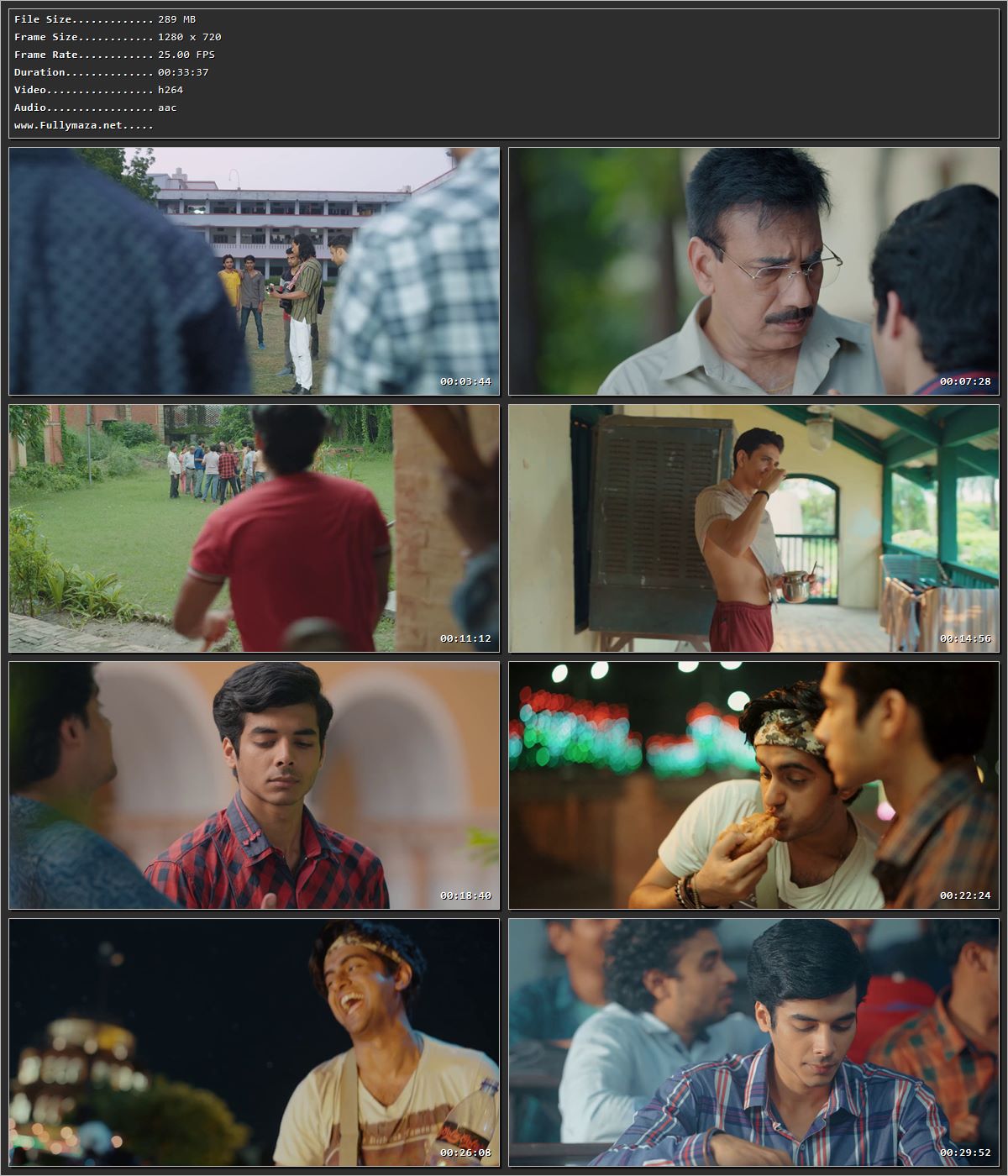1008x1176 pixels.
Task: Open the thumbnail stamped 00:03:44
Action: tap(255, 271)
